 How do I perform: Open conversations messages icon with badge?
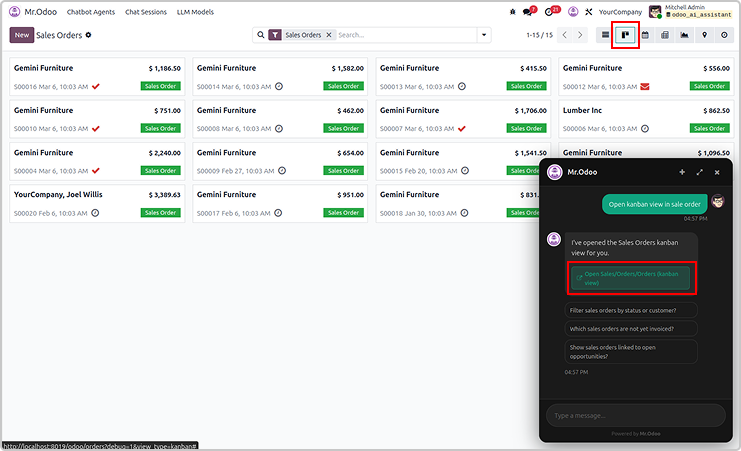coord(528,12)
